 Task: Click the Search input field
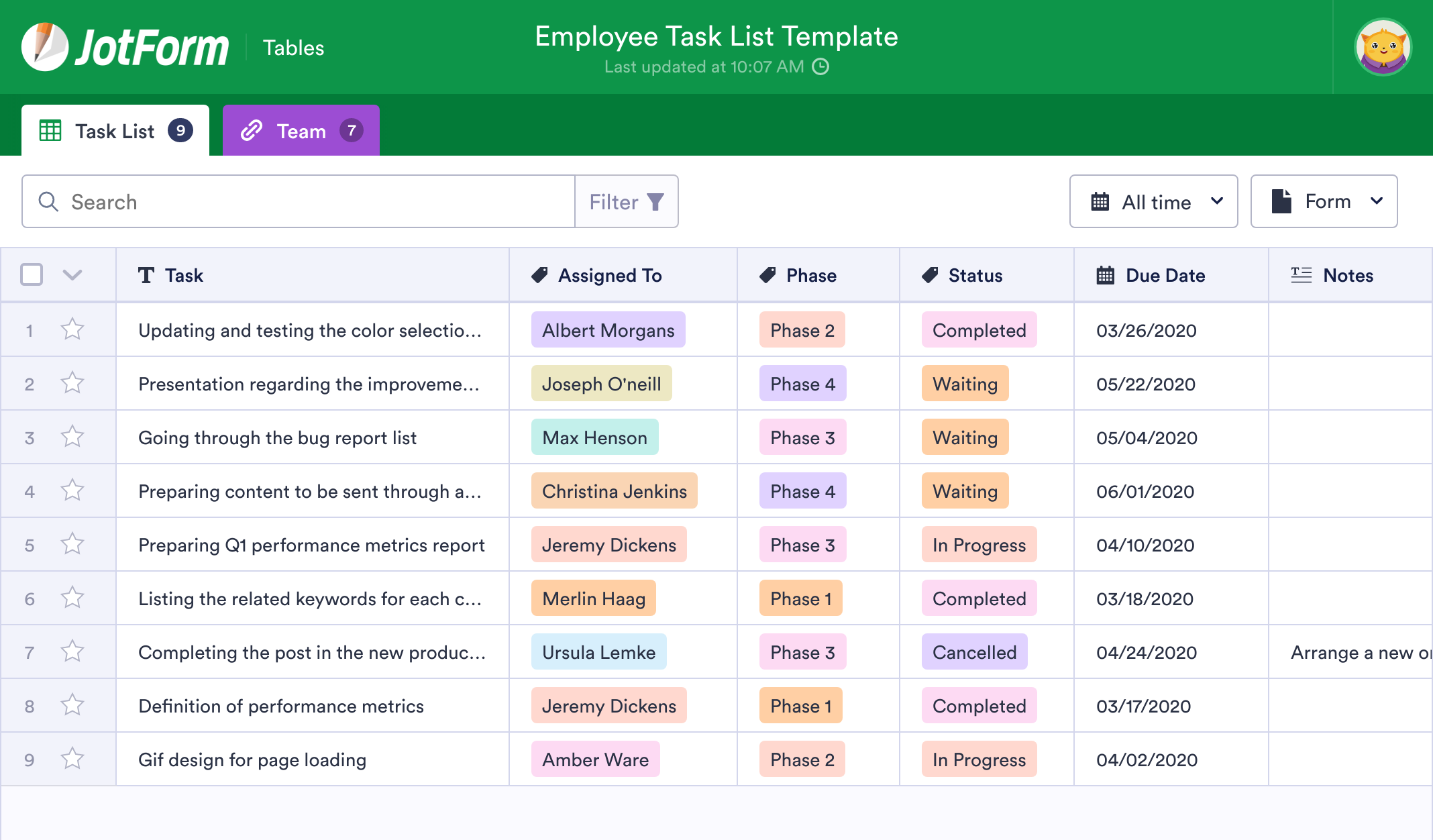[x=299, y=201]
